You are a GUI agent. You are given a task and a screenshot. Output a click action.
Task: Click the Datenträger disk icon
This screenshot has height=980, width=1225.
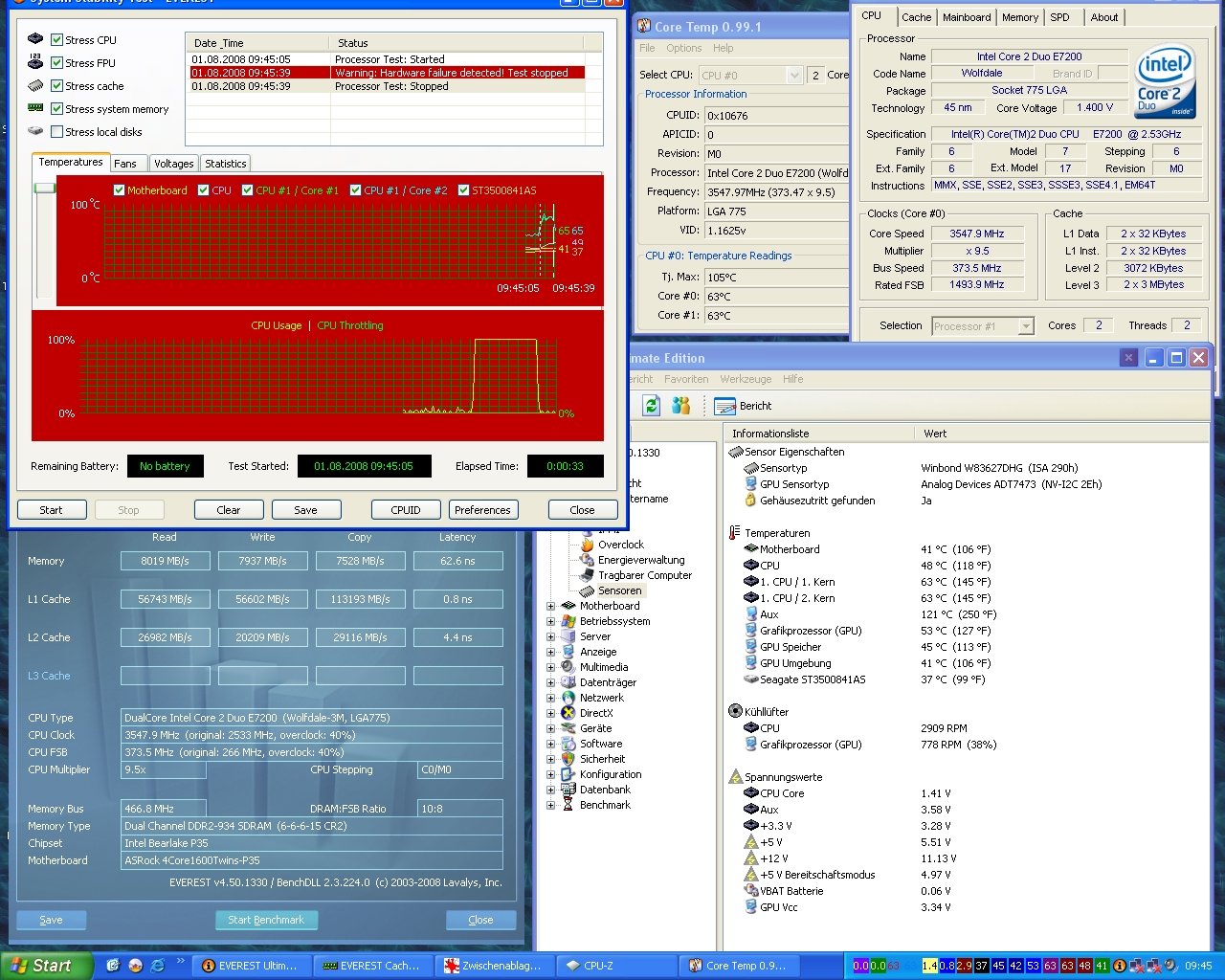pos(568,682)
